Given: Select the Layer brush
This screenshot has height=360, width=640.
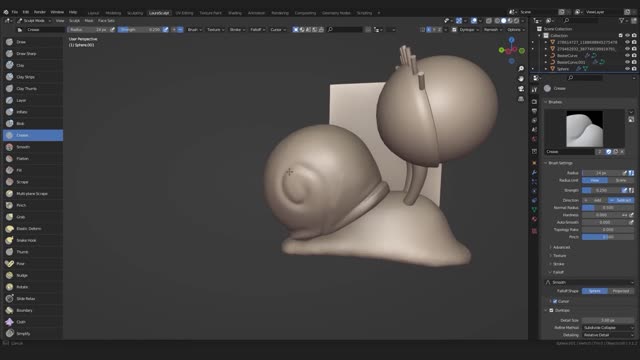Looking at the screenshot, I should [x=33, y=100].
